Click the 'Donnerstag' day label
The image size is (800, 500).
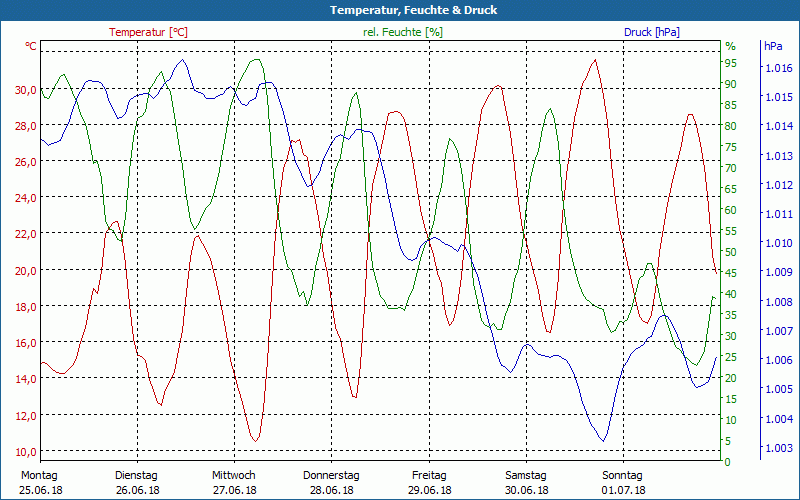(x=331, y=476)
